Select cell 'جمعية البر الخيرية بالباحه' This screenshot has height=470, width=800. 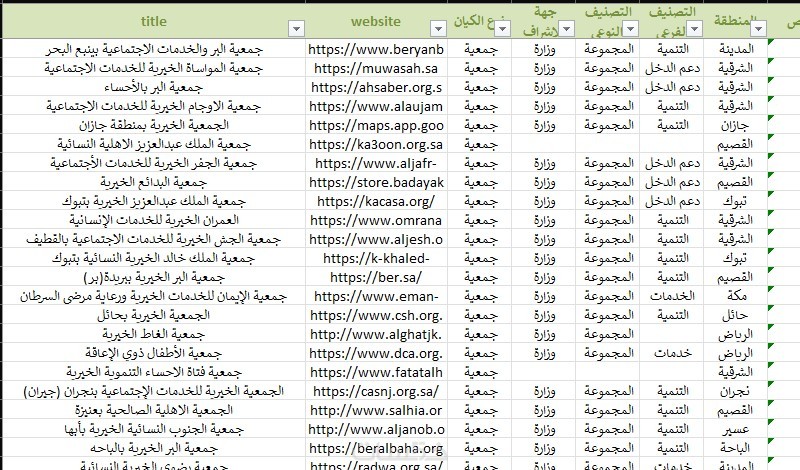[154, 449]
